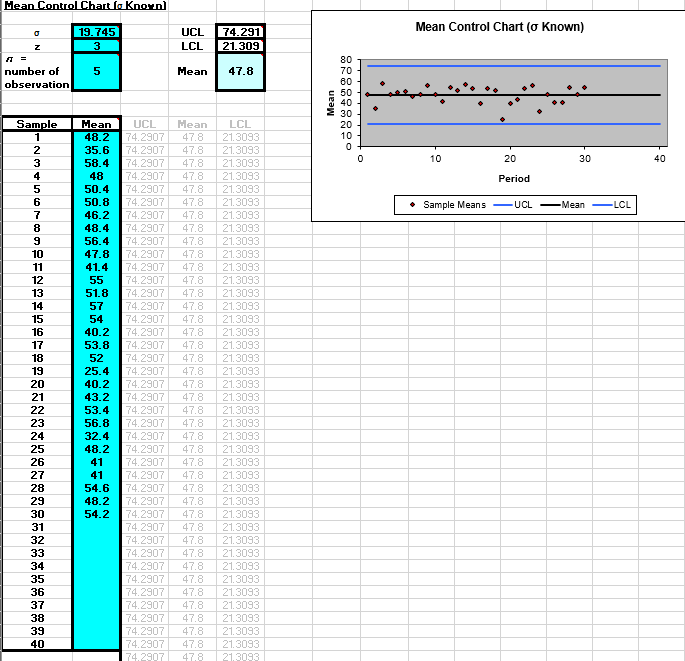Click the lowest data point near period 19

pyautogui.click(x=502, y=119)
